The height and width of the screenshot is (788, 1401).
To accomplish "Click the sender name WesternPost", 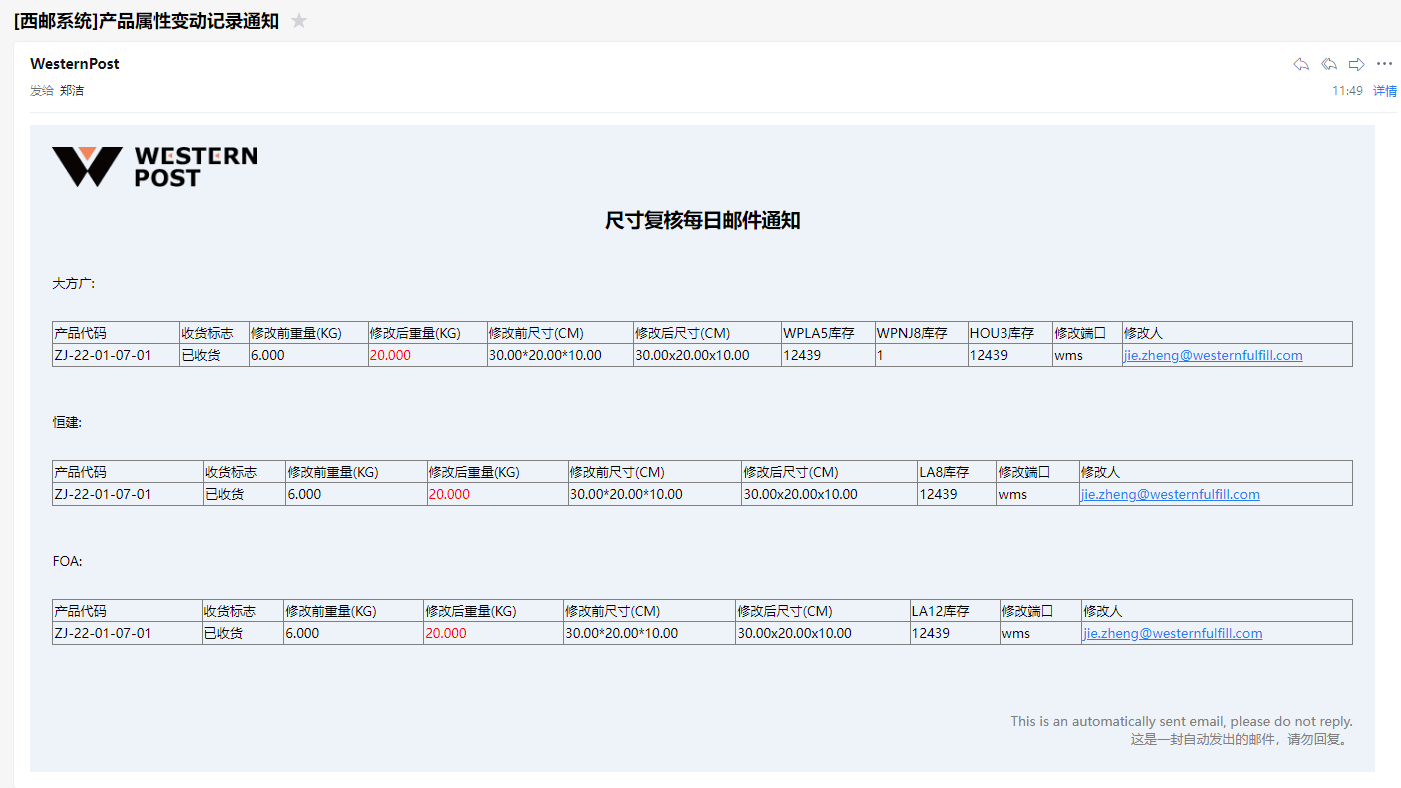I will pos(75,64).
